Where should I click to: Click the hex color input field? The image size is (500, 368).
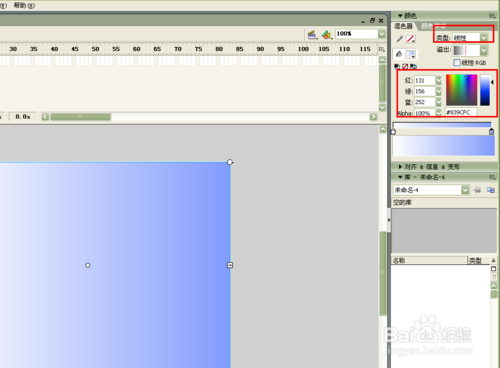click(461, 112)
